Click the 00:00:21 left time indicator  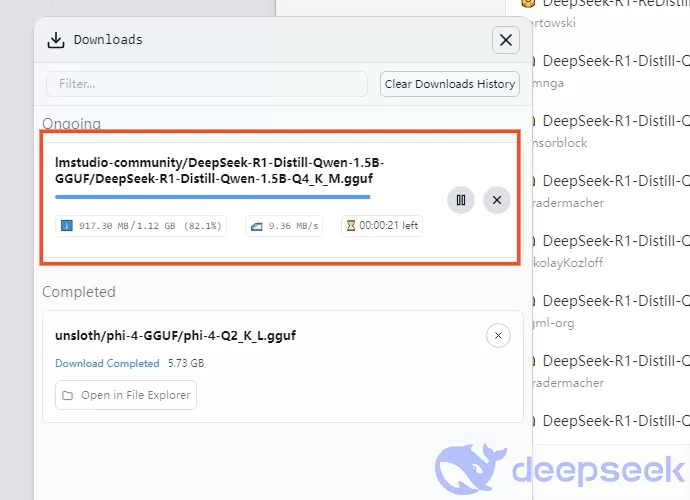pos(382,226)
